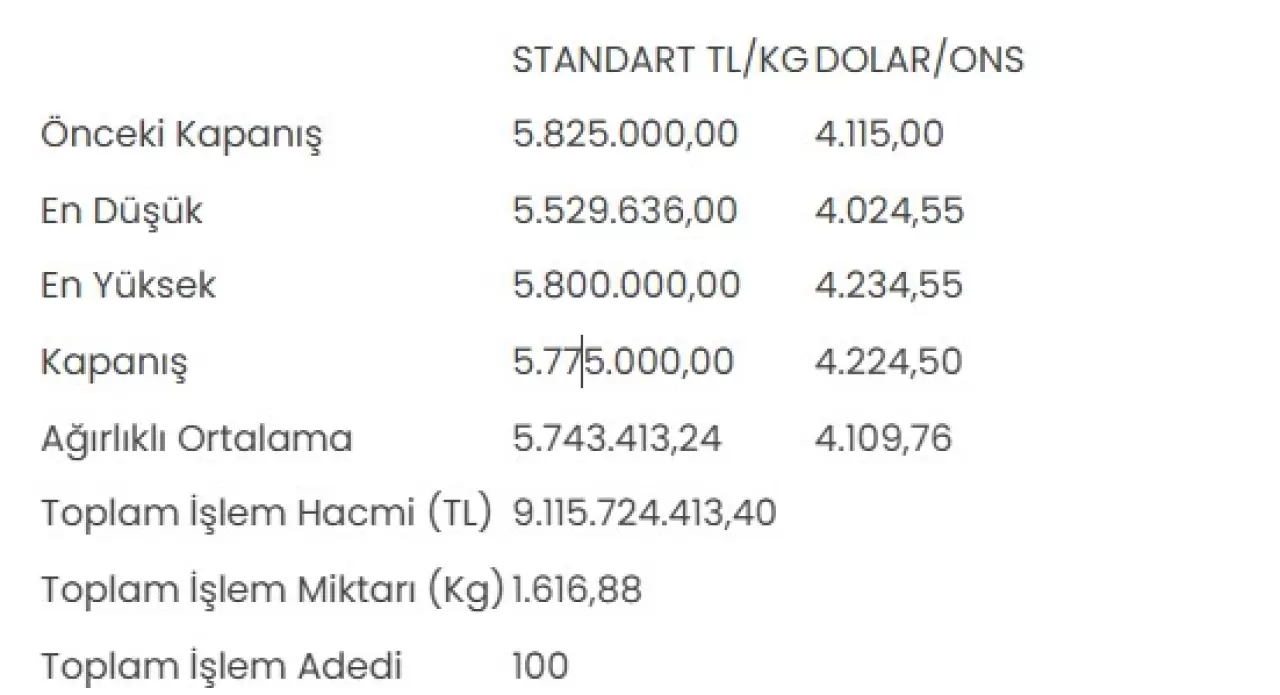Click the weighted average 5.743.413,24

point(617,438)
